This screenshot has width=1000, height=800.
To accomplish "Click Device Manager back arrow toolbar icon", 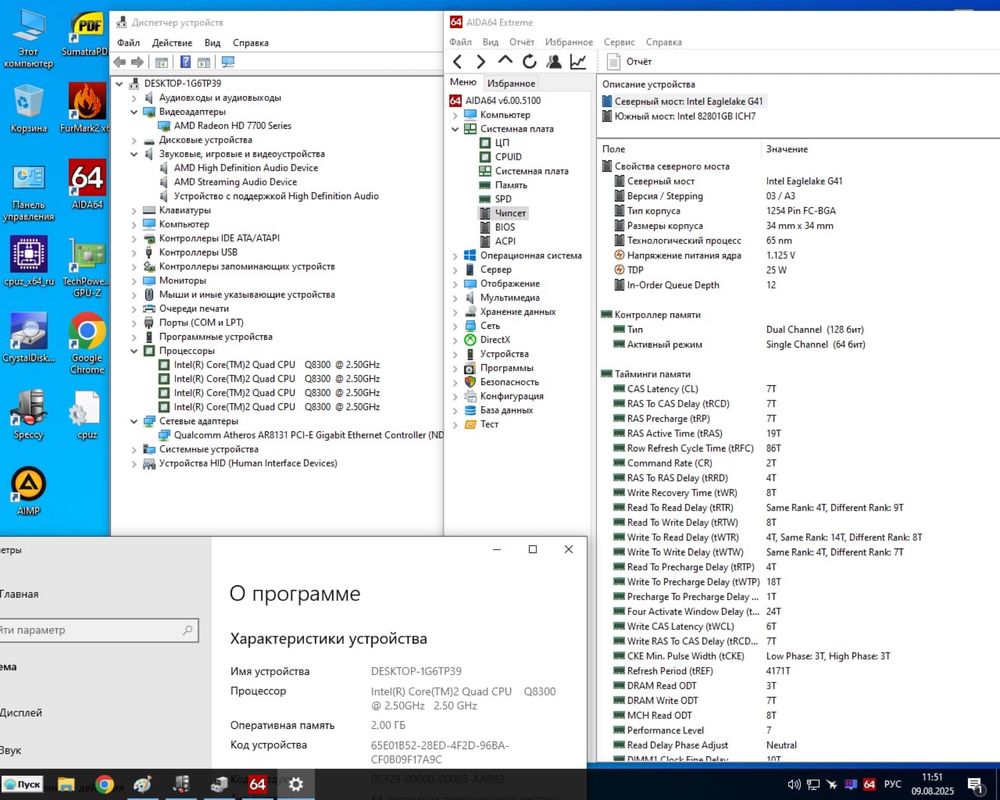I will pos(120,62).
